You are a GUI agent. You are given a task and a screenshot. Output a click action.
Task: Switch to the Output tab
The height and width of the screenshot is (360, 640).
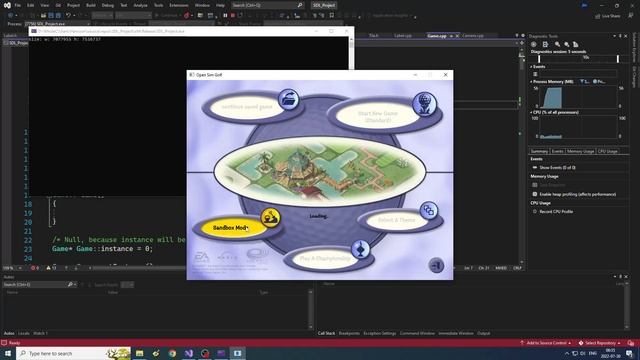pos(483,333)
